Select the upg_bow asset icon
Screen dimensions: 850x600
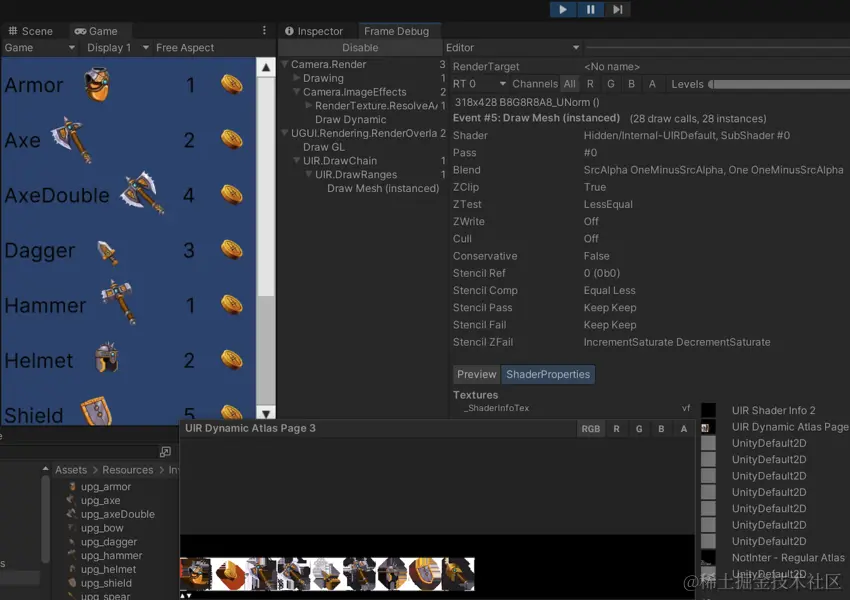click(71, 528)
